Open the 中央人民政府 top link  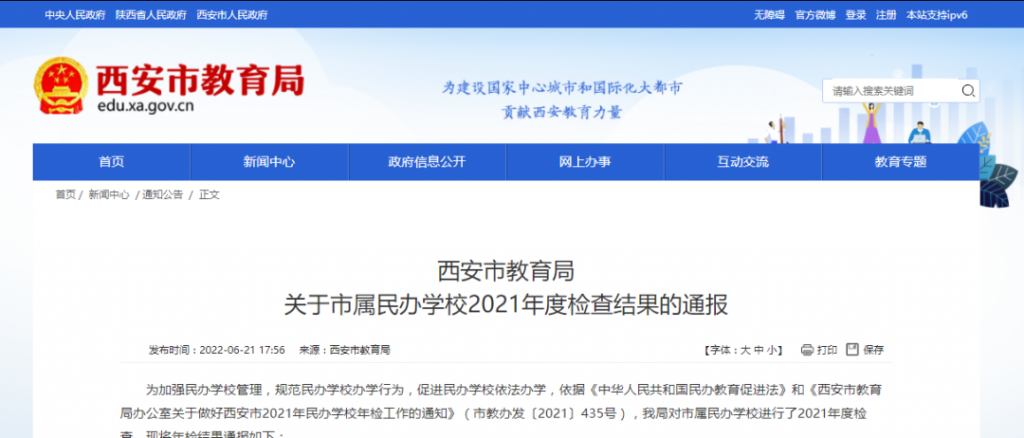[73, 15]
